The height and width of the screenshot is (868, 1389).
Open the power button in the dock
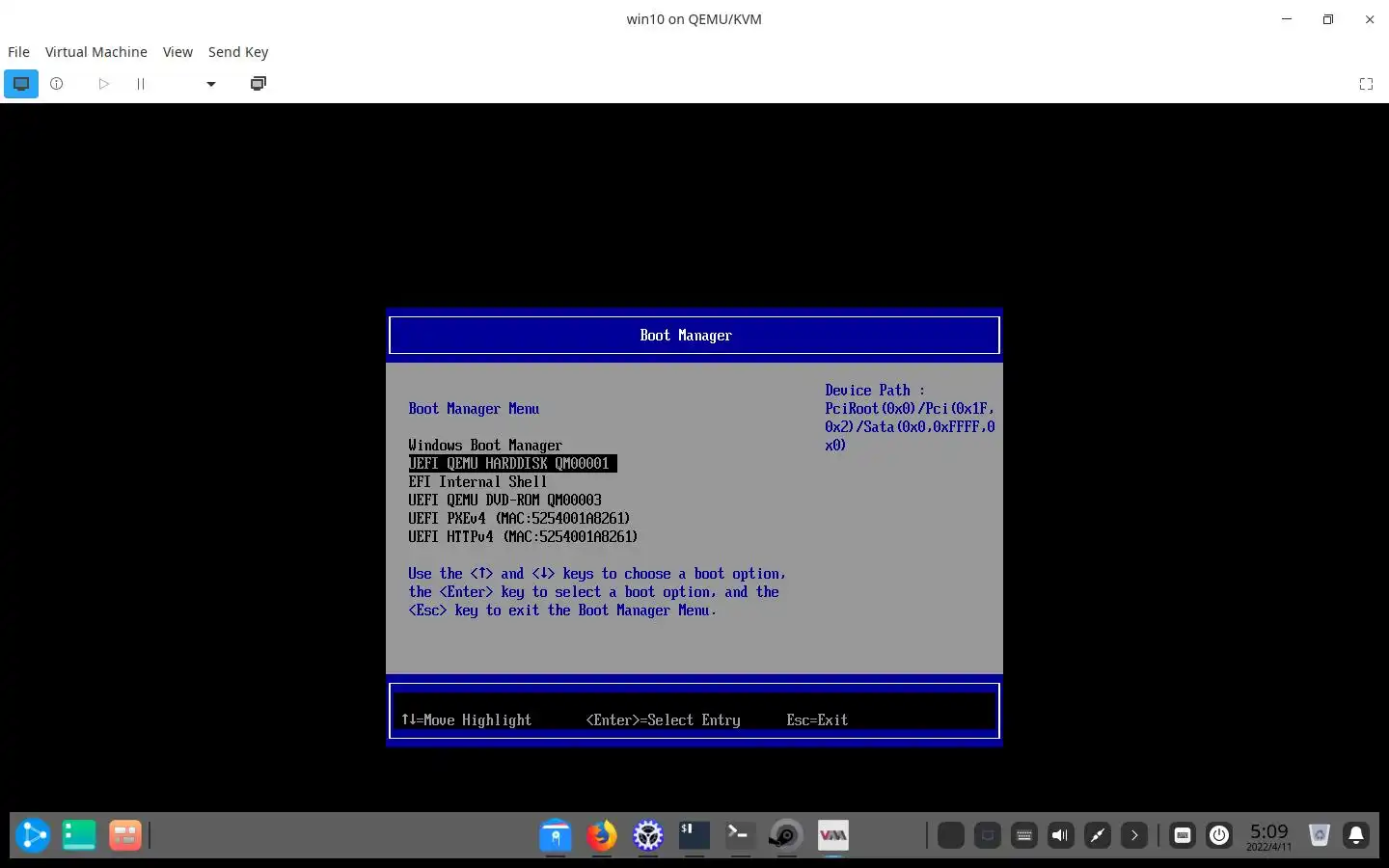pos(1219,835)
